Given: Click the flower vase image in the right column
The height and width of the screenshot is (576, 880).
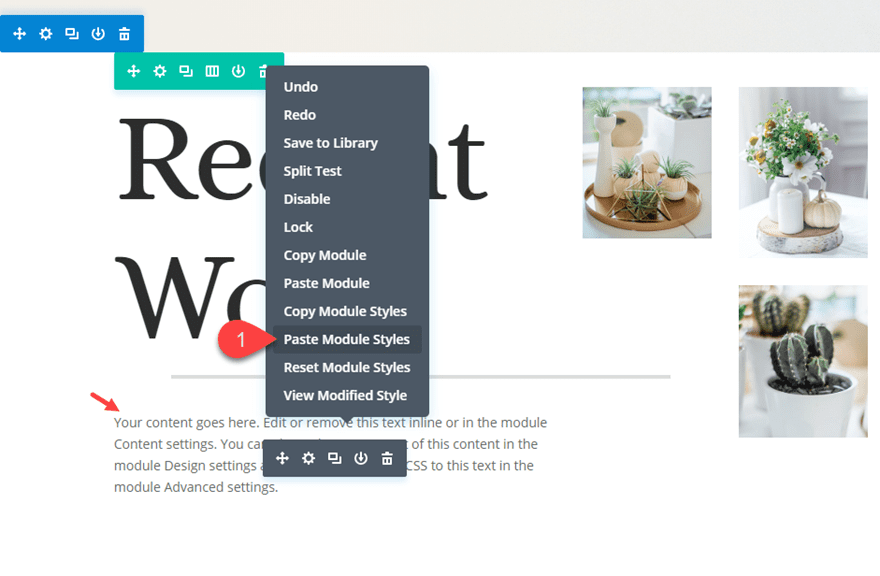Looking at the screenshot, I should [x=803, y=172].
